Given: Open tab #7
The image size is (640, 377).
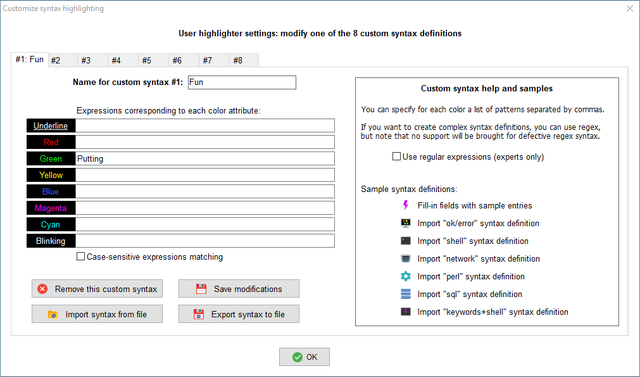Looking at the screenshot, I should (214, 60).
